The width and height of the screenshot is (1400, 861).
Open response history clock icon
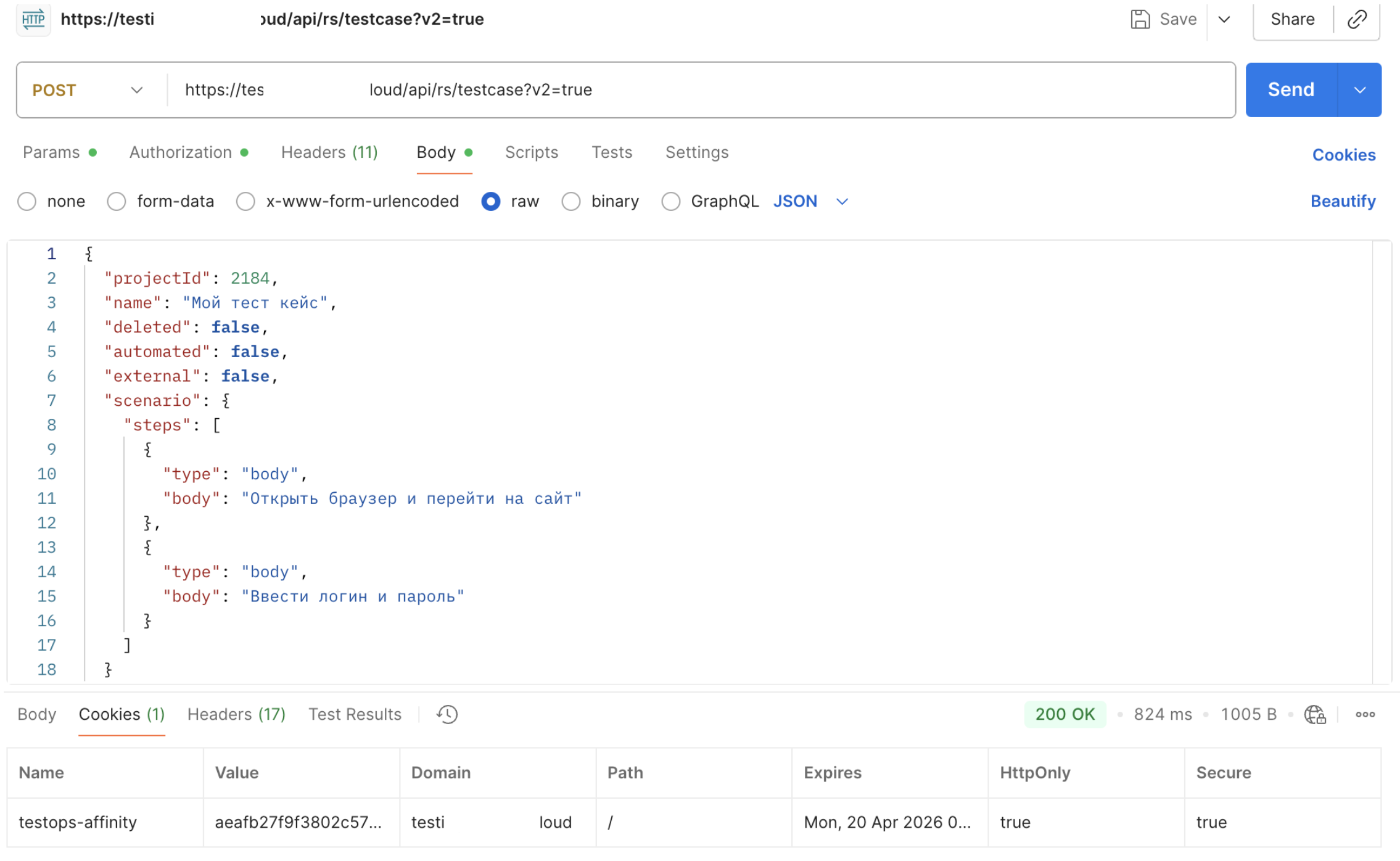point(447,714)
